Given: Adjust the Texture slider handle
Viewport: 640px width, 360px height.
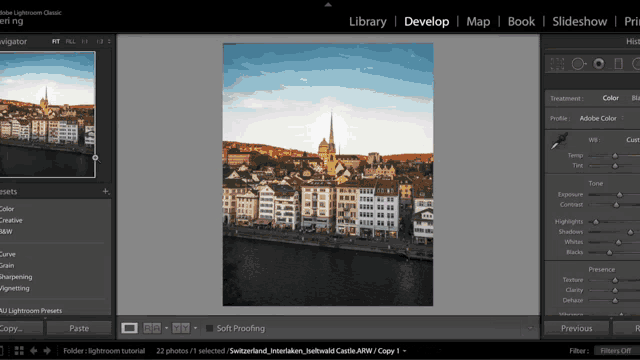Looking at the screenshot, I should (615, 280).
